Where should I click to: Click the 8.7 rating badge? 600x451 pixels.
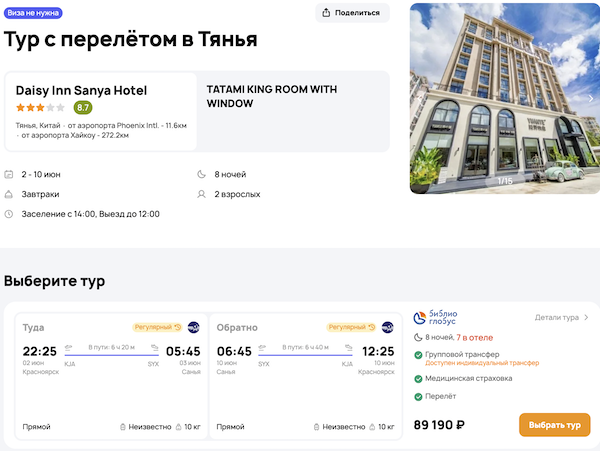pyautogui.click(x=83, y=107)
